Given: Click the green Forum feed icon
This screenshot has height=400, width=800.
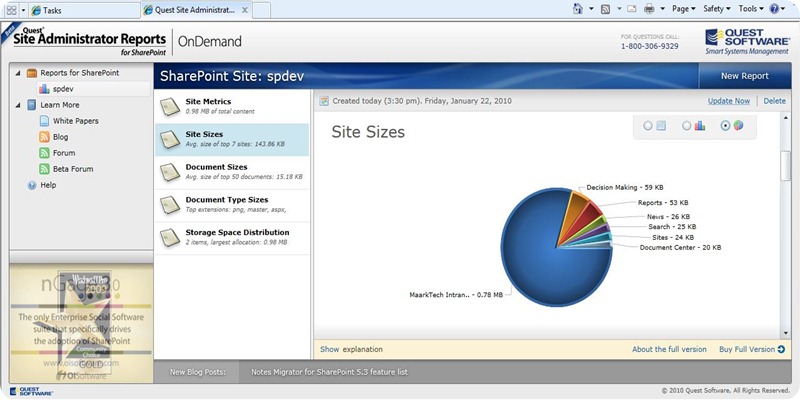Looking at the screenshot, I should (x=44, y=153).
